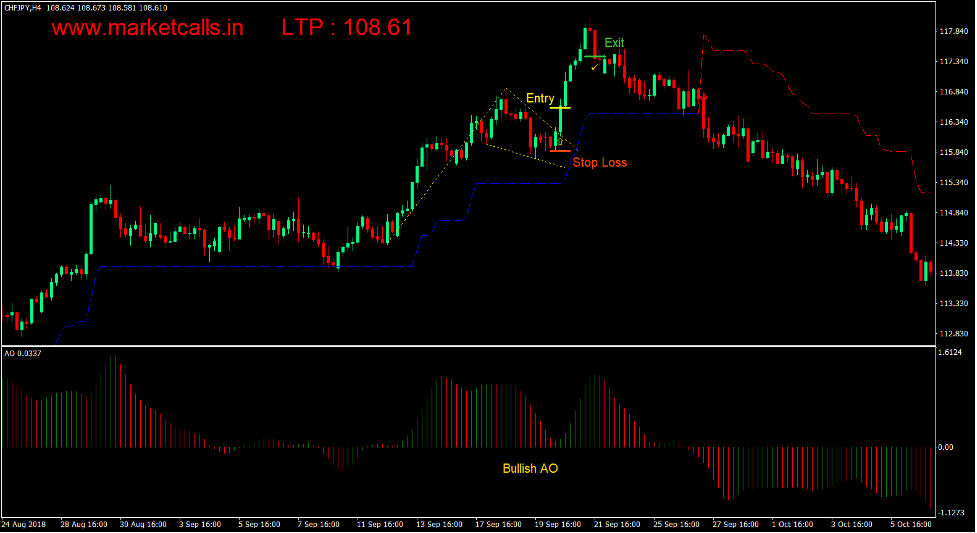977x533 pixels.
Task: Click the green Exit text label
Action: pyautogui.click(x=614, y=42)
